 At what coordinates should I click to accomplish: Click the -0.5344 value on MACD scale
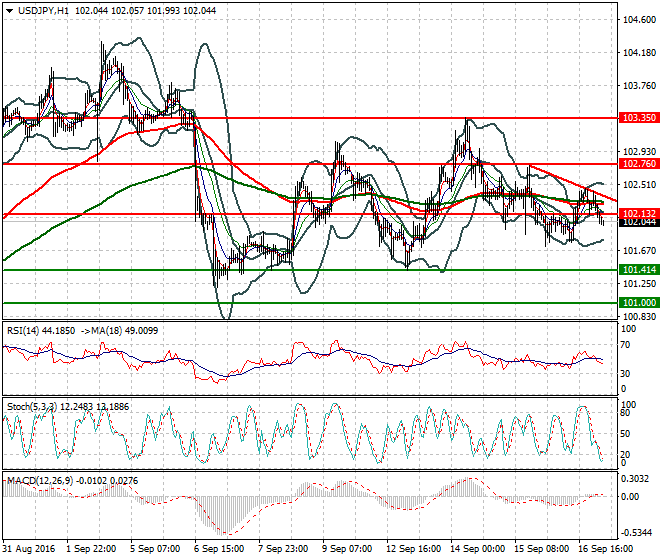pos(636,533)
